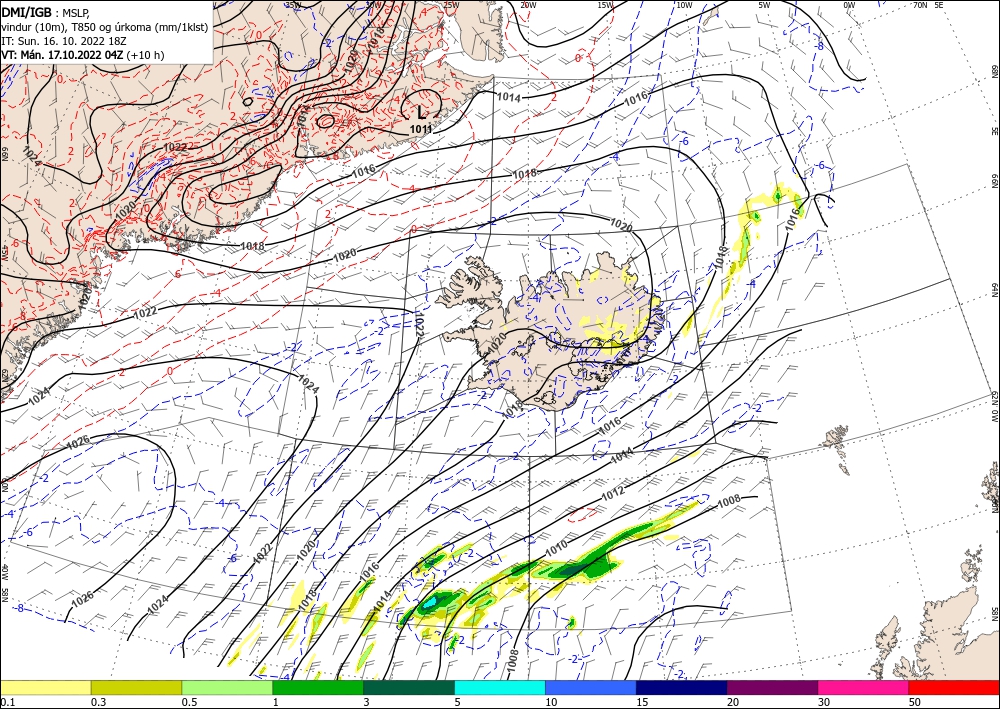The height and width of the screenshot is (709, 1000).
Task: Select the legend tick label "3"
Action: pos(367,702)
